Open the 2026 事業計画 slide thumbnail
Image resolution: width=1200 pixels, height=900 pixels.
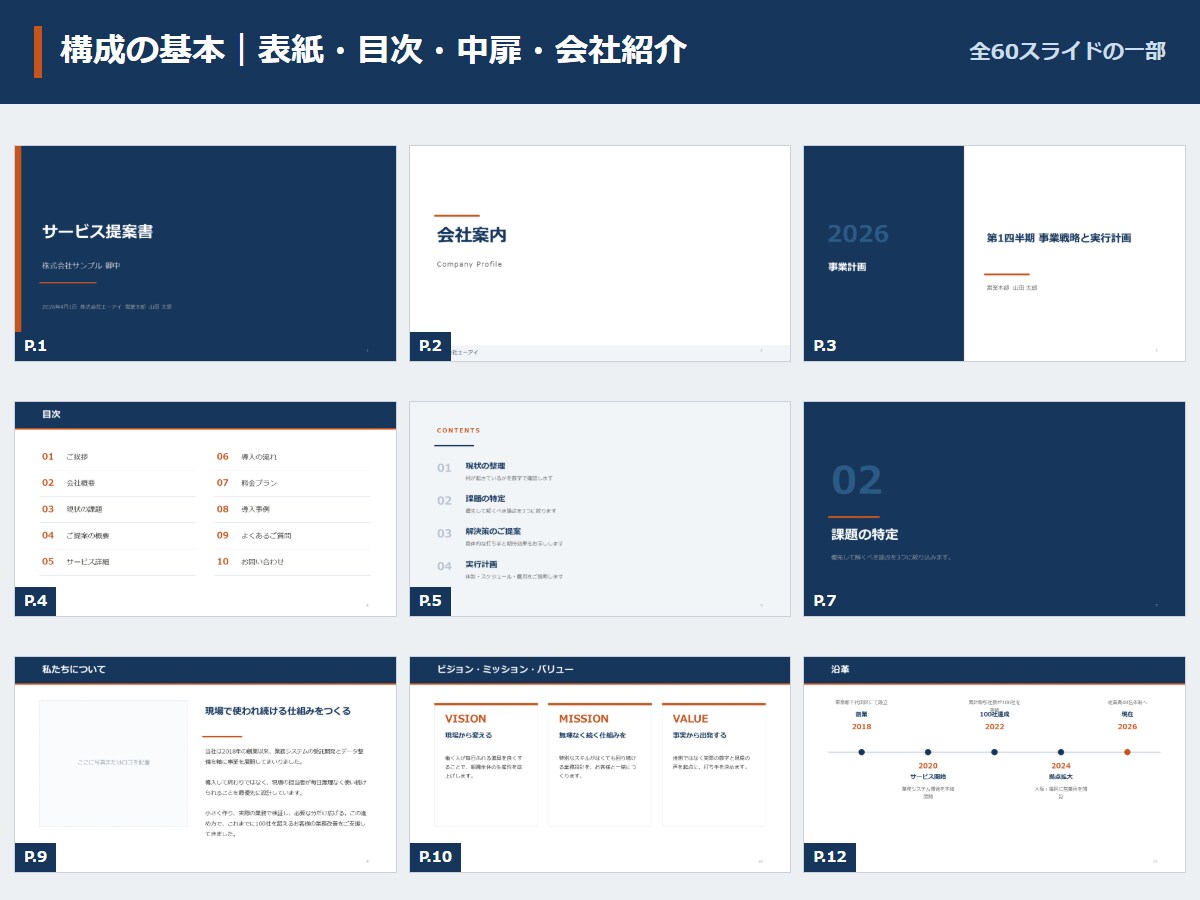[994, 253]
